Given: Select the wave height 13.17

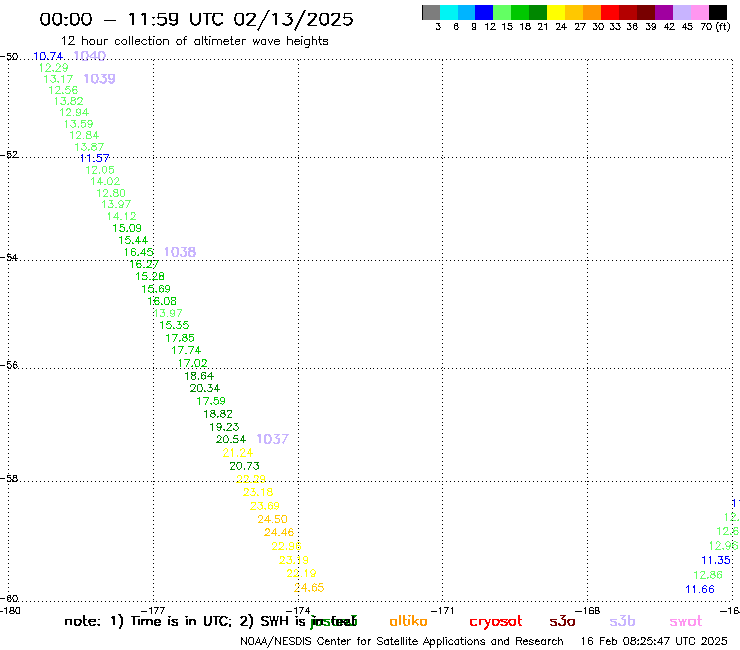Looking at the screenshot, I should (x=58, y=79).
